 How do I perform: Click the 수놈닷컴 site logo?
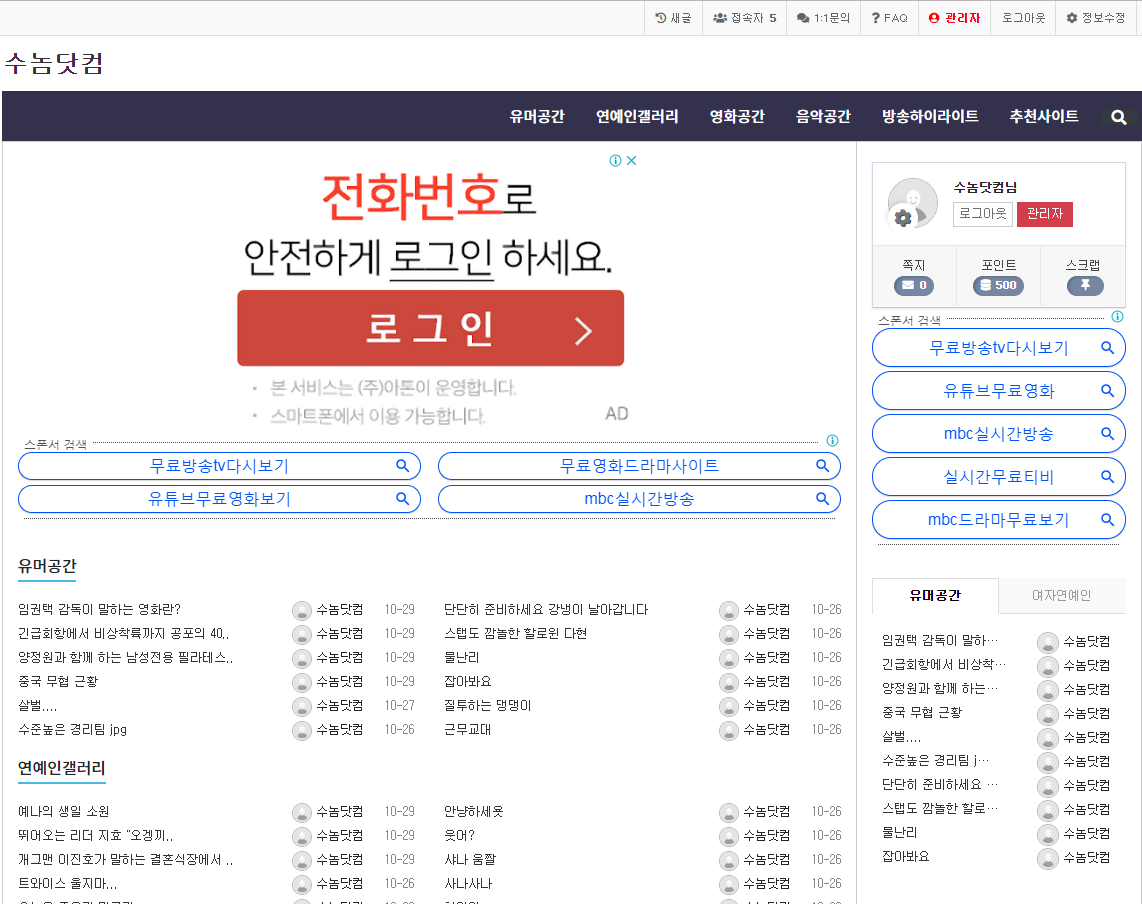coord(54,63)
